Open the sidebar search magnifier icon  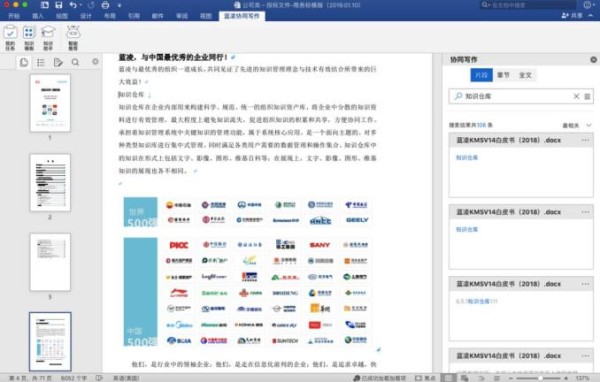point(75,62)
